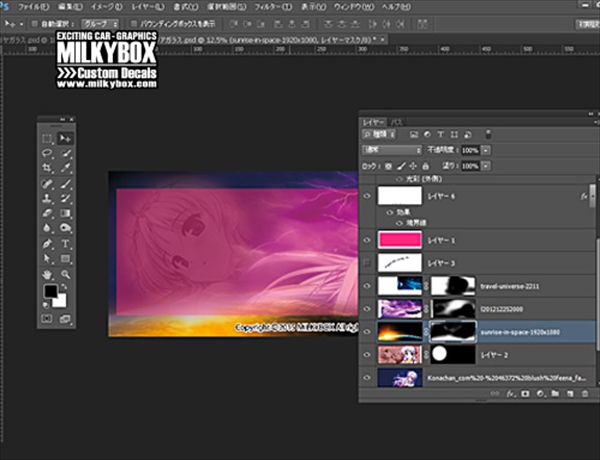Add a layer mask
This screenshot has width=600, height=460.
click(x=525, y=393)
